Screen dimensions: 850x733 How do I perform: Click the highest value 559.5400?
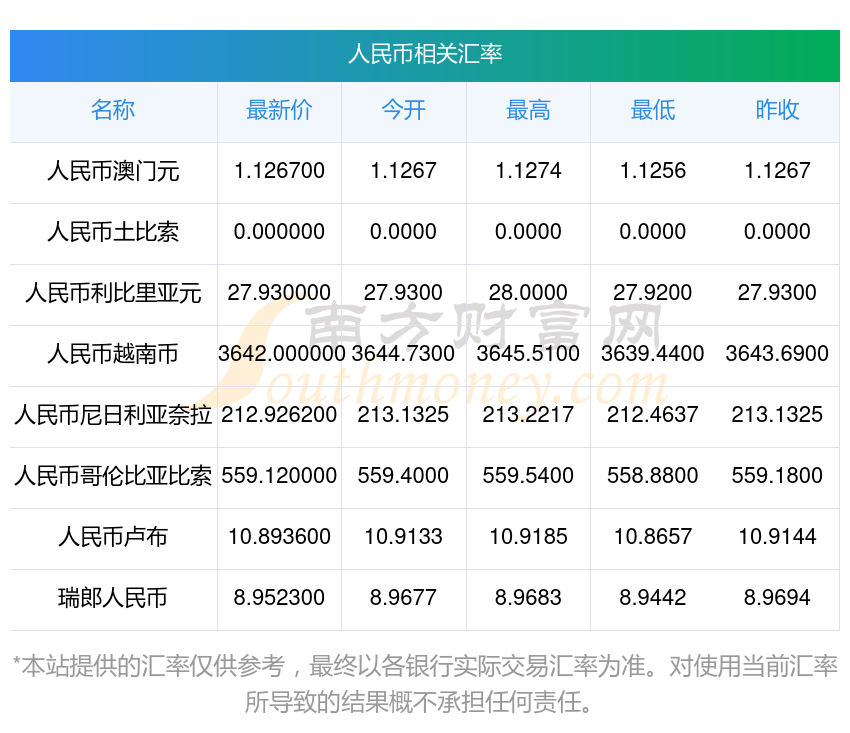tap(528, 475)
